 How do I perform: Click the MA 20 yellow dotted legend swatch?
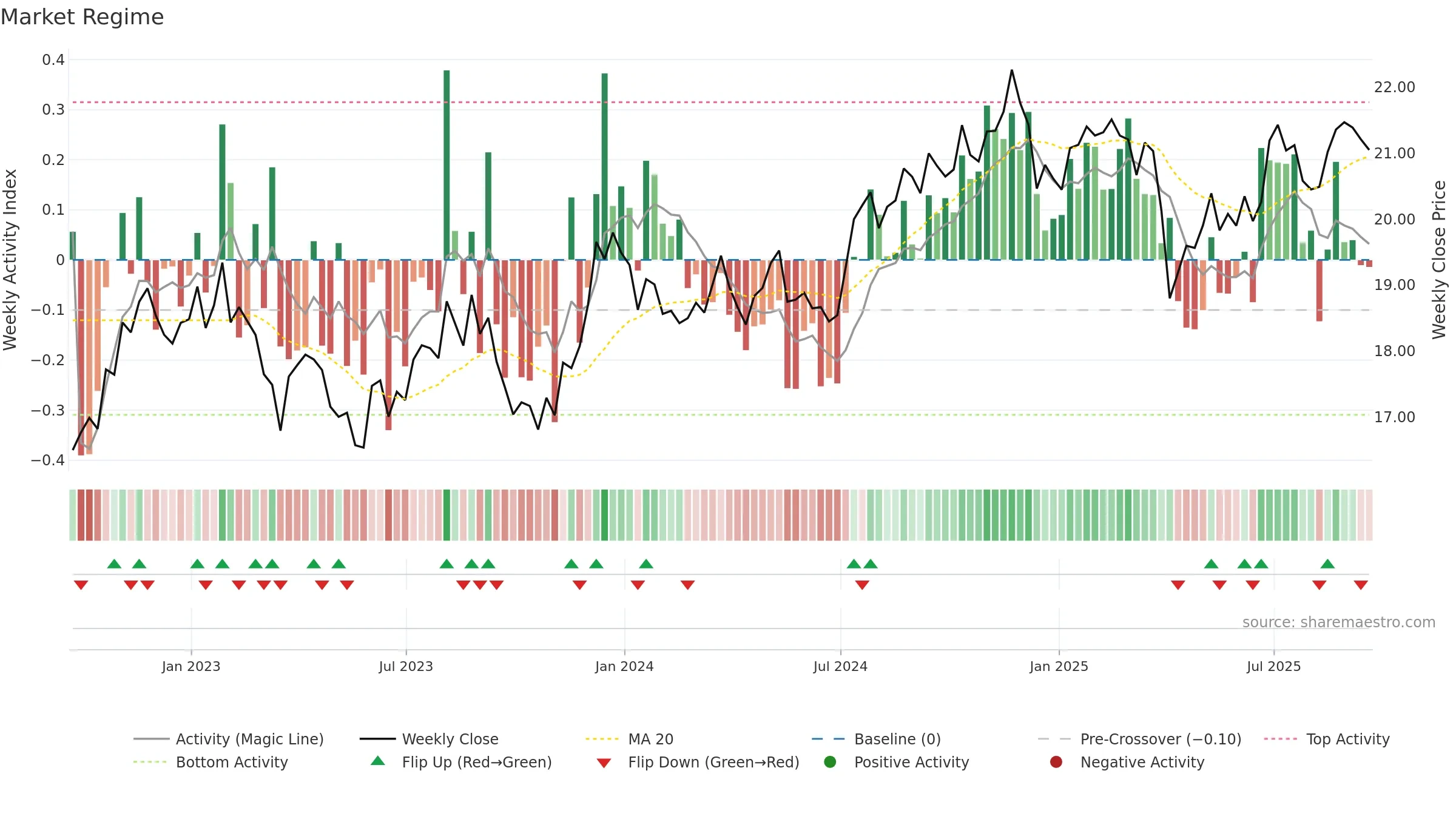[x=602, y=739]
